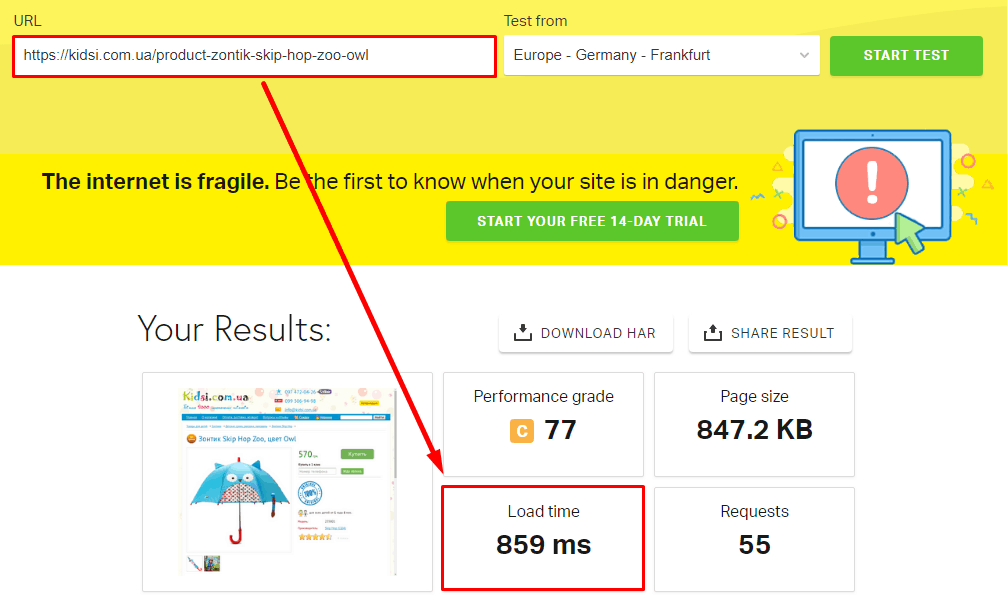
Task: Click START YOUR FREE 14-DAY TRIAL
Action: [592, 221]
